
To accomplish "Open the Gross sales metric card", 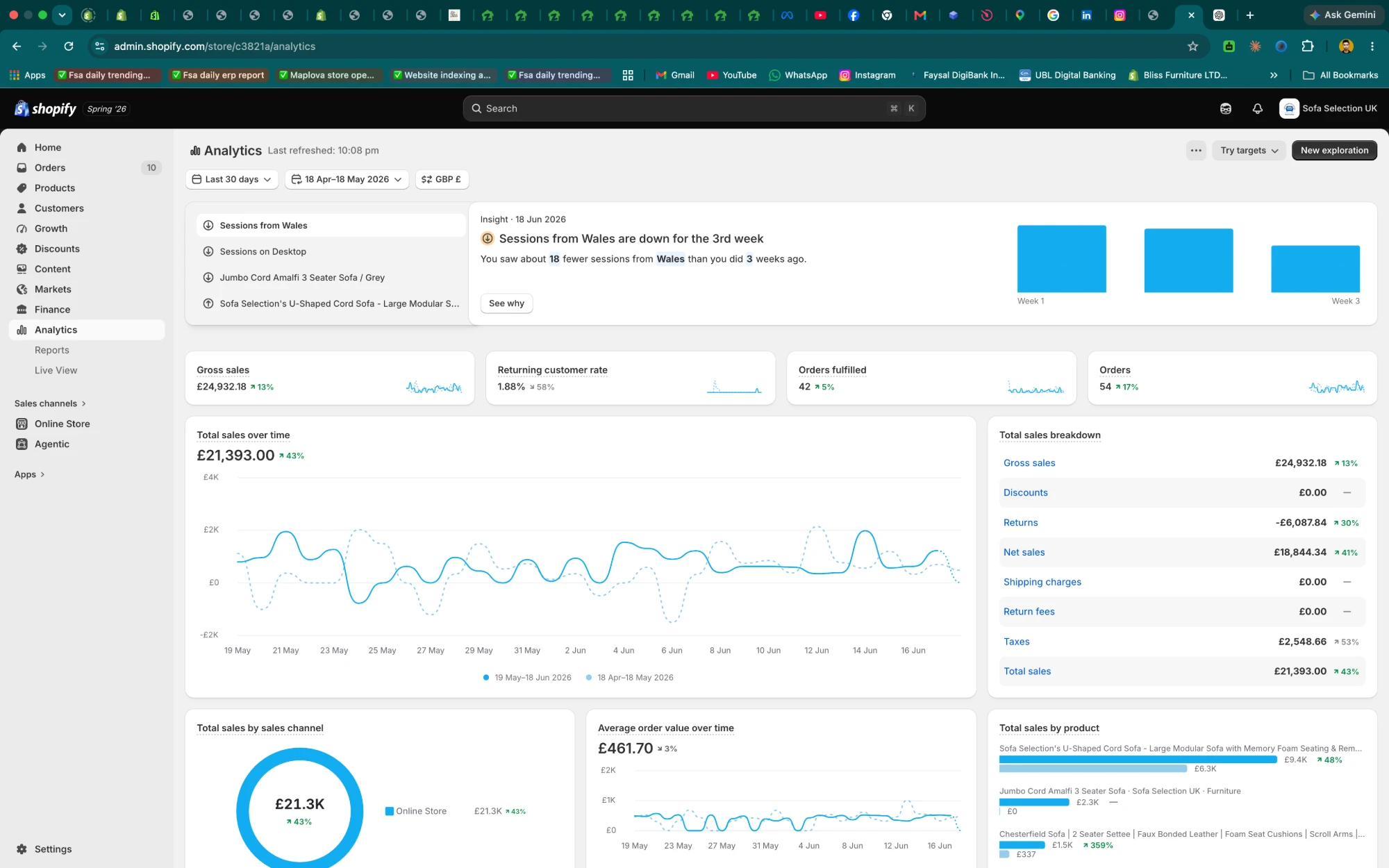I will (x=330, y=378).
